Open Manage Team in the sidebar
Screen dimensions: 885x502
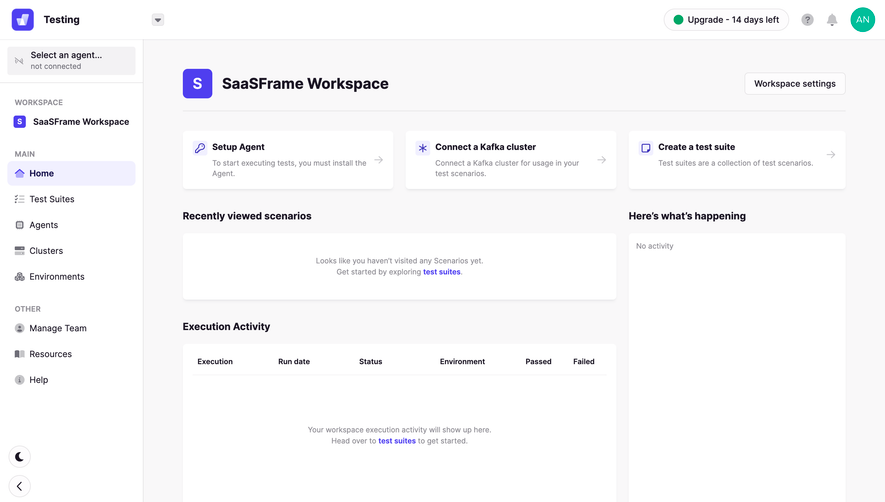[x=71, y=328]
